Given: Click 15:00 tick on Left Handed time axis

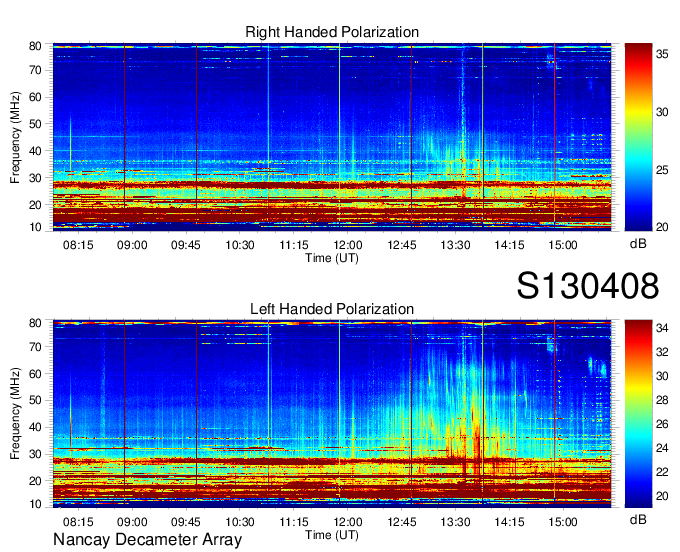Looking at the screenshot, I should coord(563,522).
